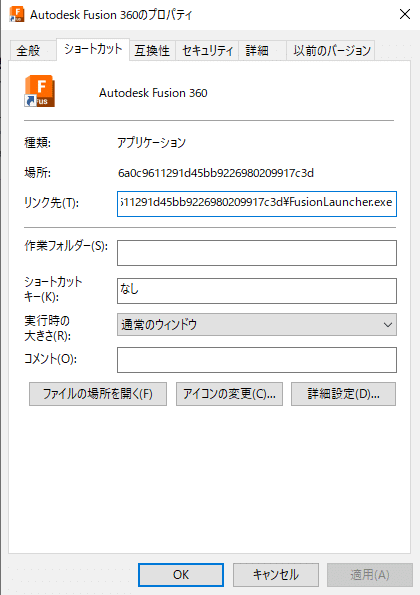
Task: Click the 実行時の 大きさ(R): label
Action: [x=47, y=328]
